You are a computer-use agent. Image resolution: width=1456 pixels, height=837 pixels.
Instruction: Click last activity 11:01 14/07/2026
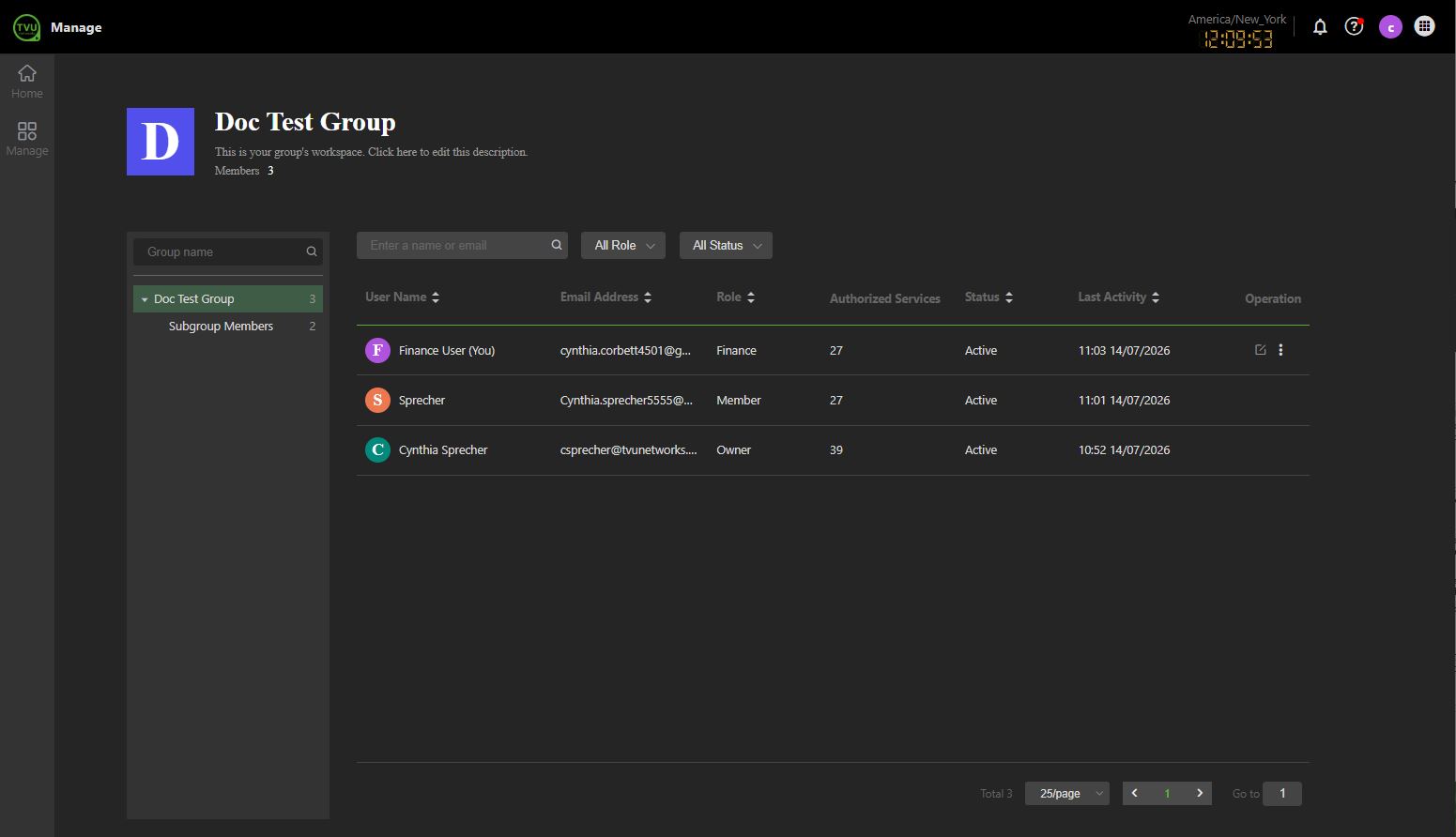(x=1124, y=400)
